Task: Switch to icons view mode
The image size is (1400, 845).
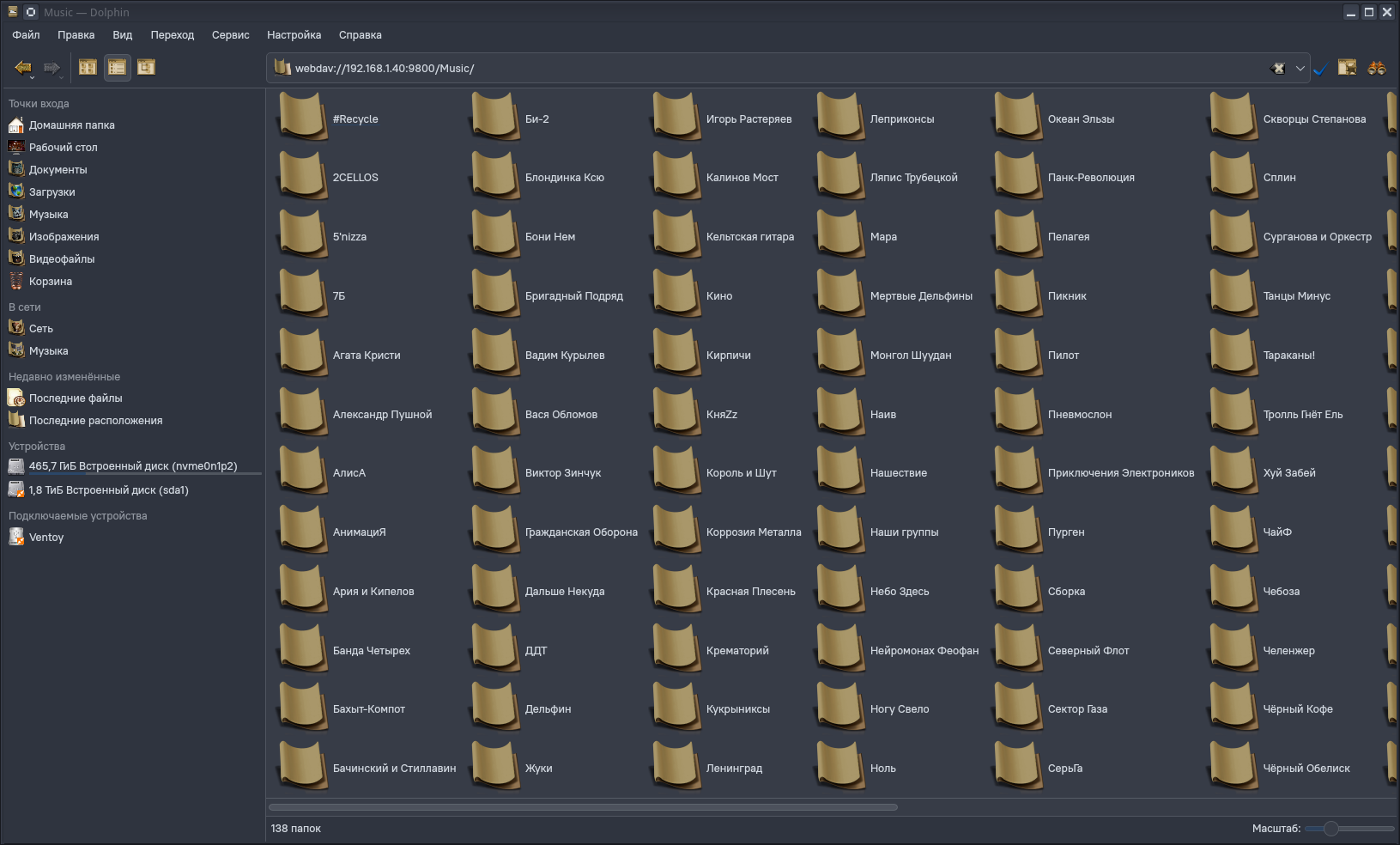Action: (88, 67)
